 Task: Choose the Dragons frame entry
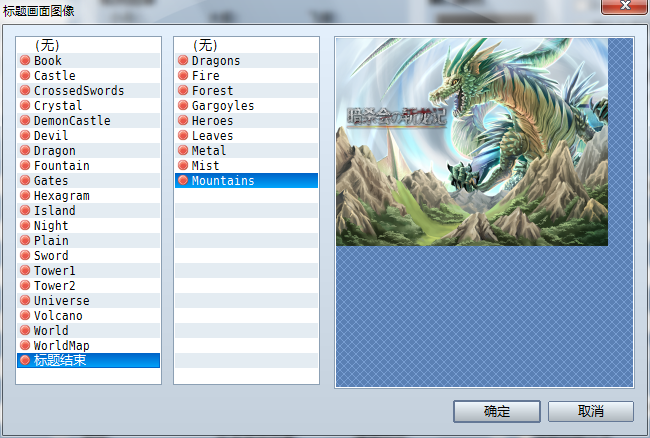point(246,60)
